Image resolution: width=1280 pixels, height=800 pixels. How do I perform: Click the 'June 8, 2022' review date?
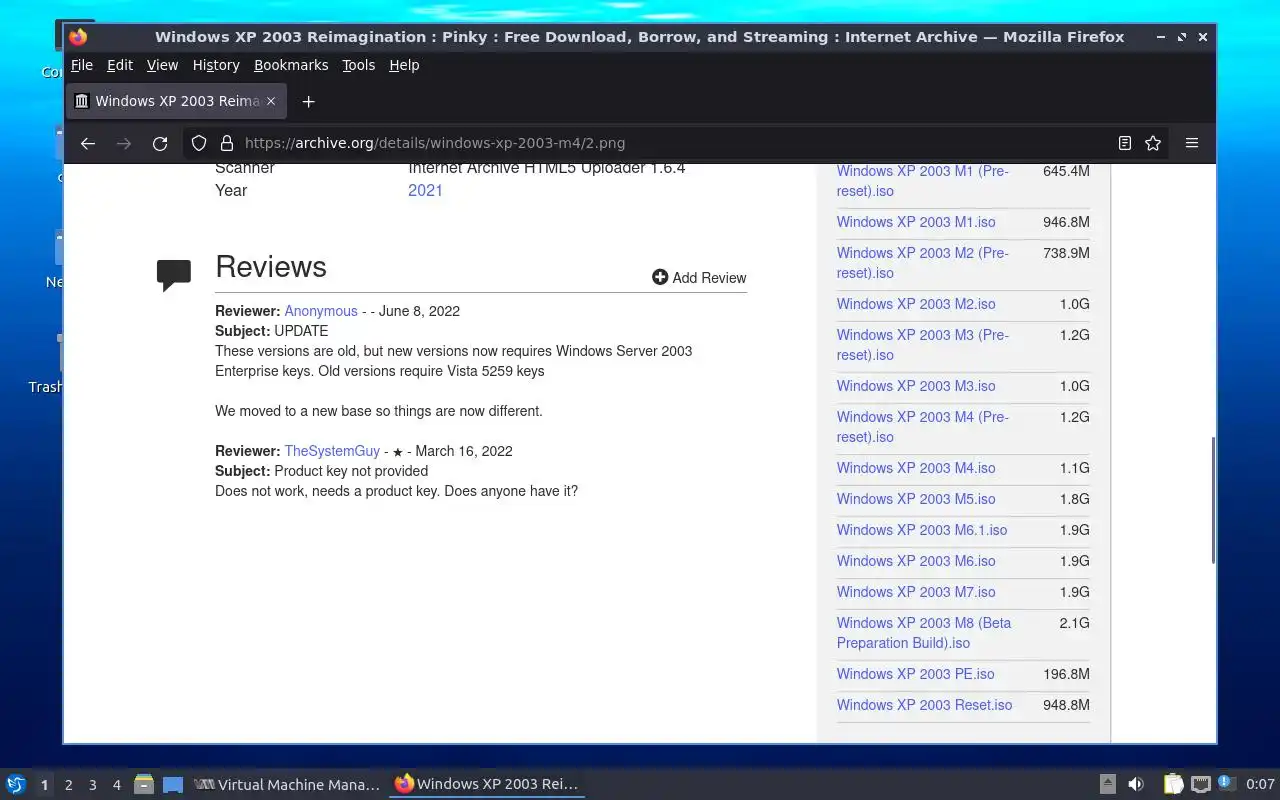419,311
